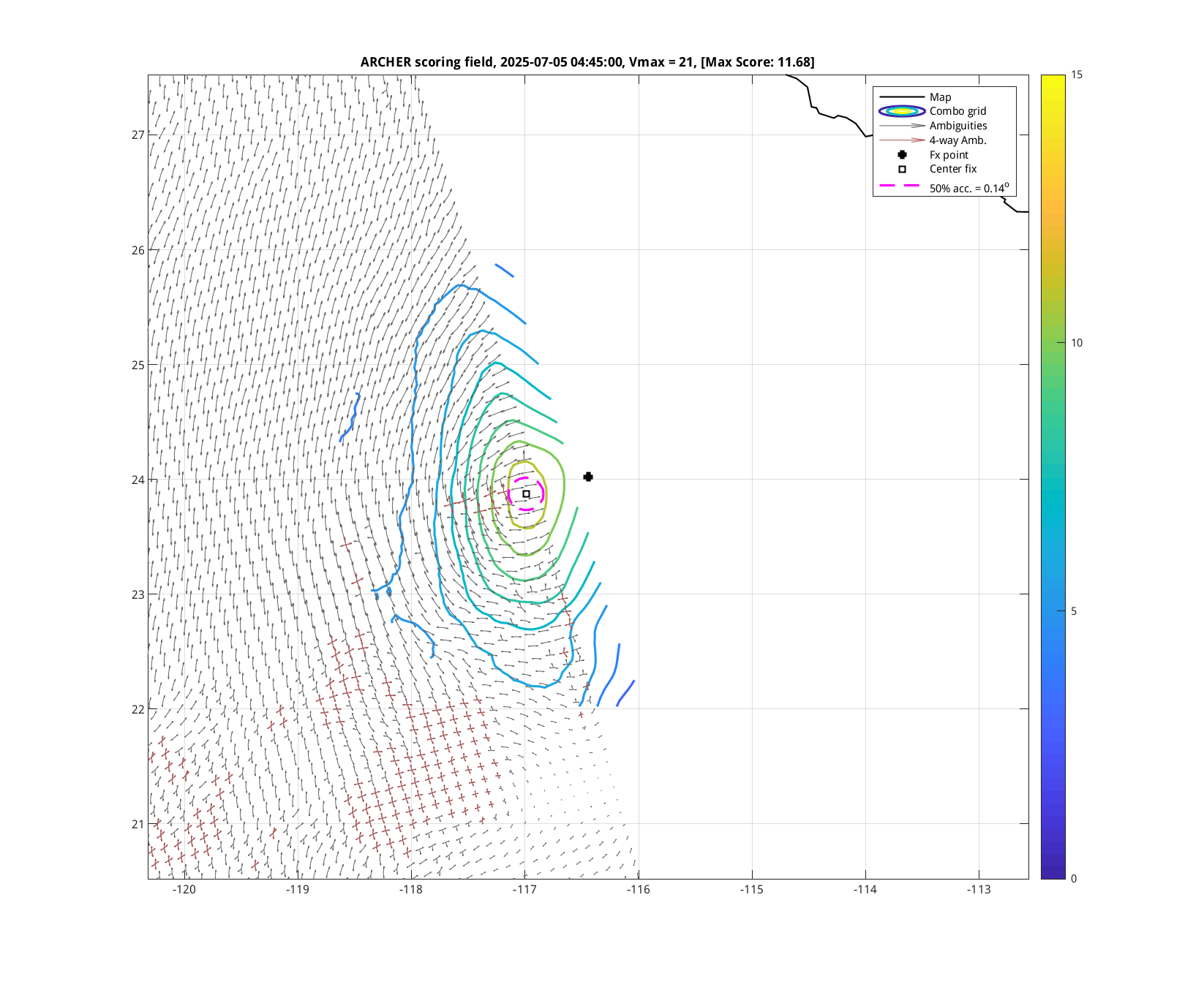1204x987 pixels.
Task: Select the colorbar tick label 5
Action: click(x=1074, y=611)
